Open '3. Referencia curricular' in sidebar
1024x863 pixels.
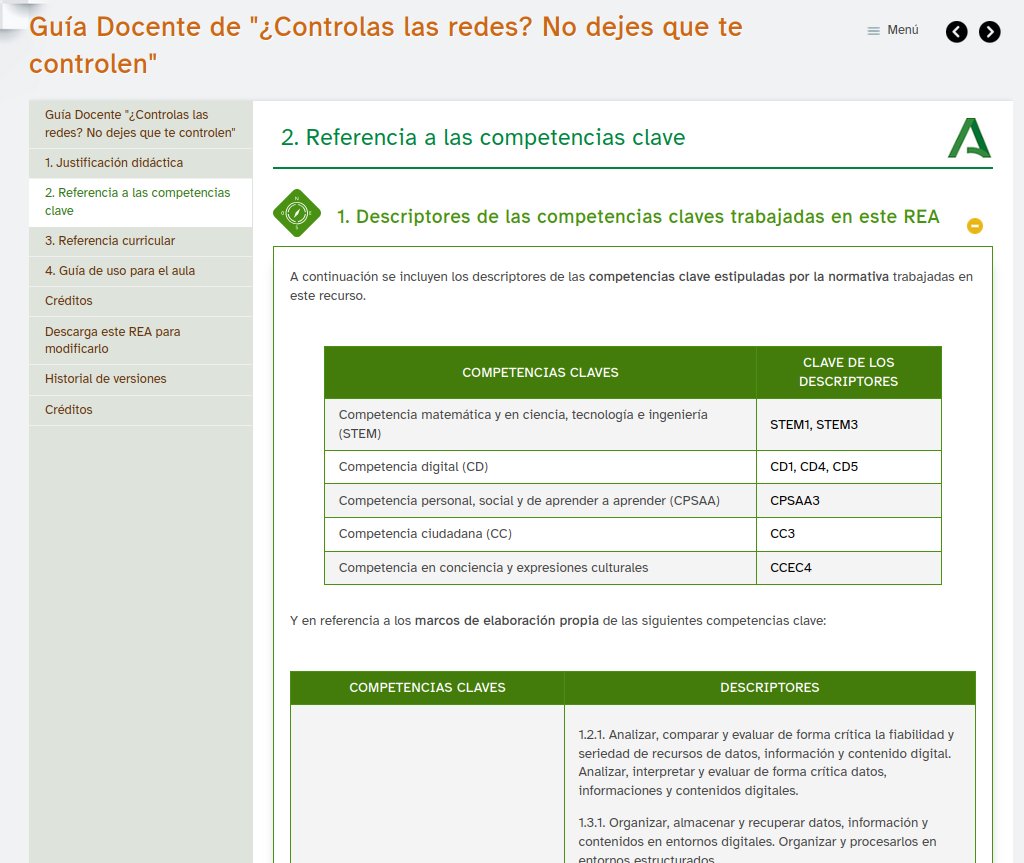pos(140,241)
